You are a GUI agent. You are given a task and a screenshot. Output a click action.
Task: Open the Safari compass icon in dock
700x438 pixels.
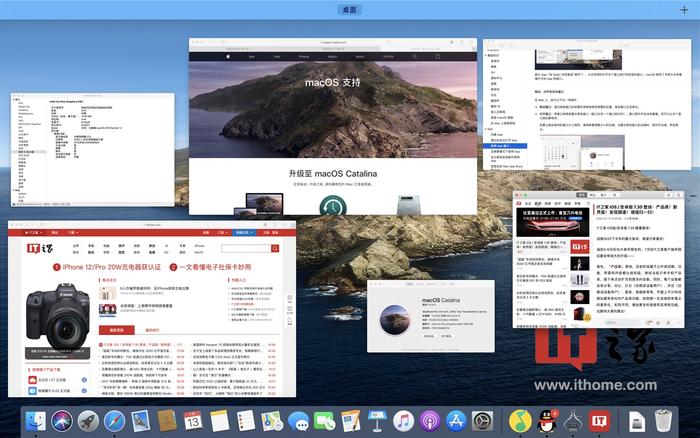[114, 421]
